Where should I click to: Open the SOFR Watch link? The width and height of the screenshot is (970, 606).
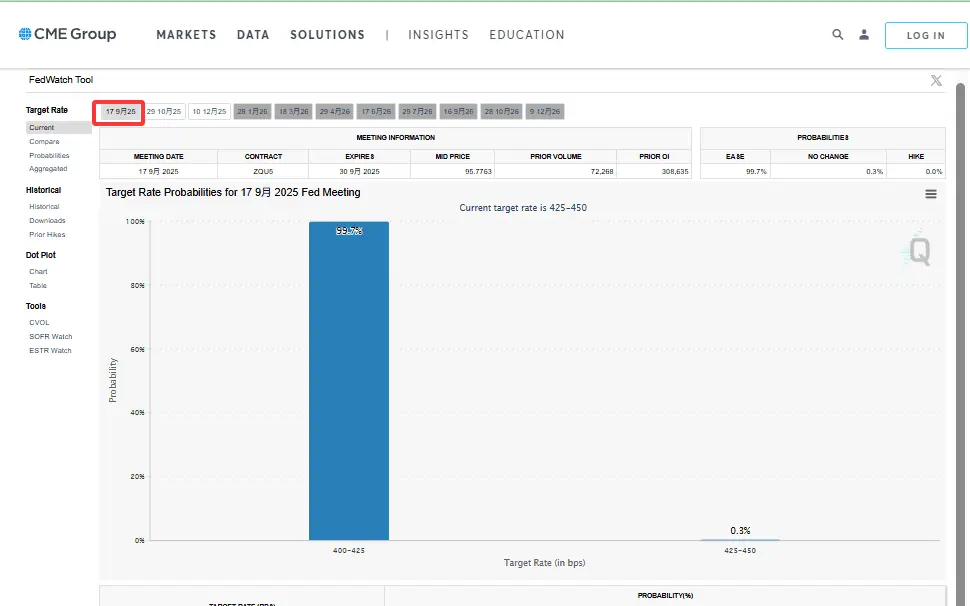pos(51,337)
